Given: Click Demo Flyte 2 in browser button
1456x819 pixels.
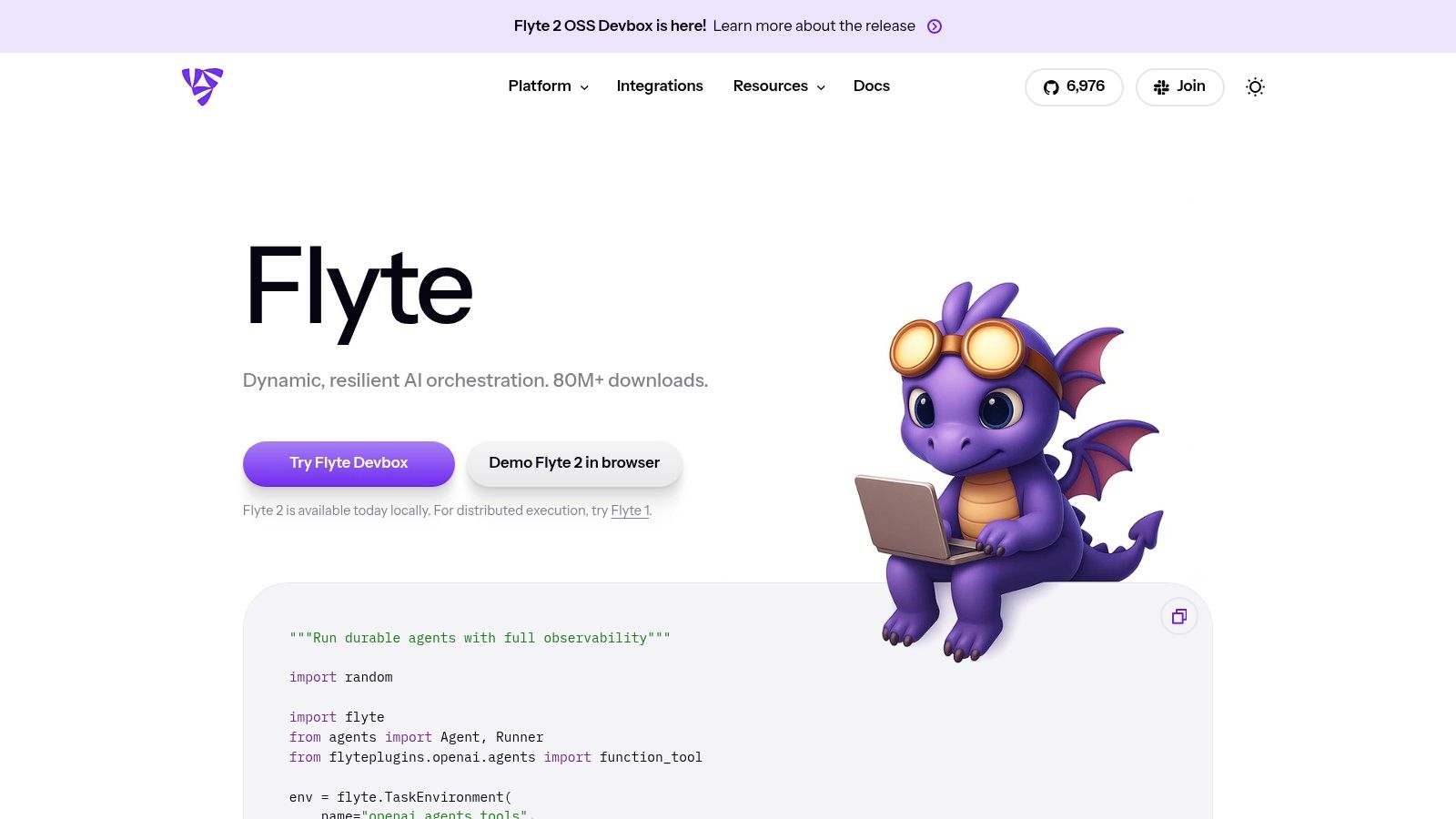Looking at the screenshot, I should pyautogui.click(x=574, y=463).
